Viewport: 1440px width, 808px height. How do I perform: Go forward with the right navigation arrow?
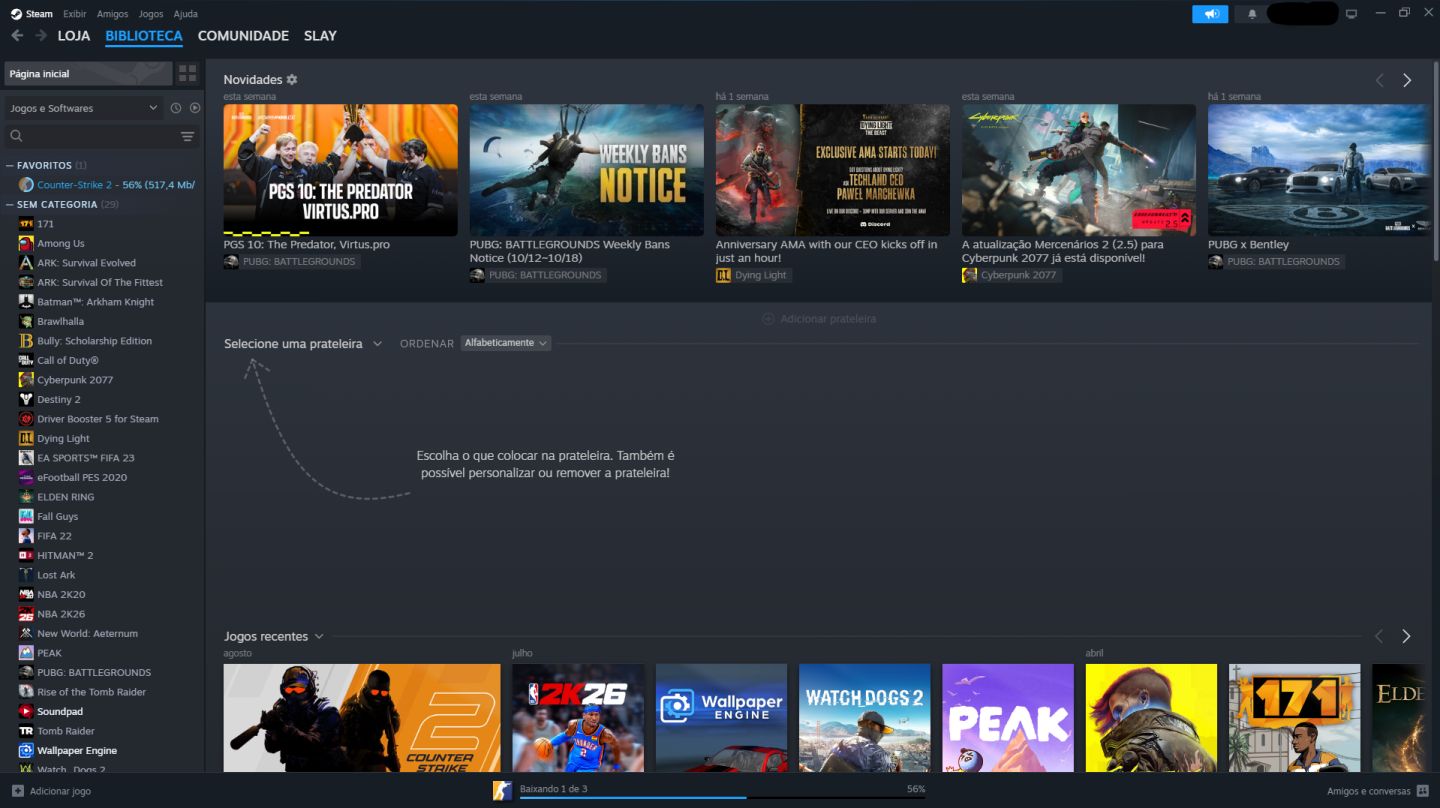(41, 36)
